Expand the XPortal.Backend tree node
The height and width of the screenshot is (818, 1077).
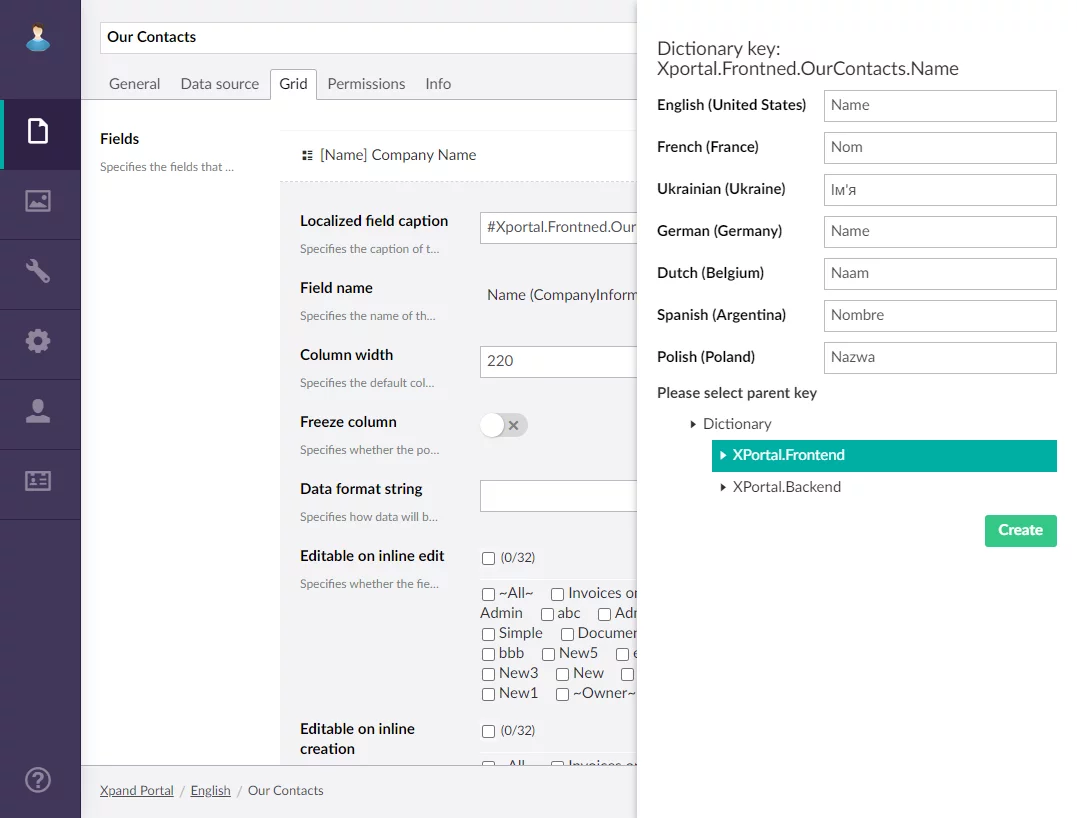(x=722, y=488)
